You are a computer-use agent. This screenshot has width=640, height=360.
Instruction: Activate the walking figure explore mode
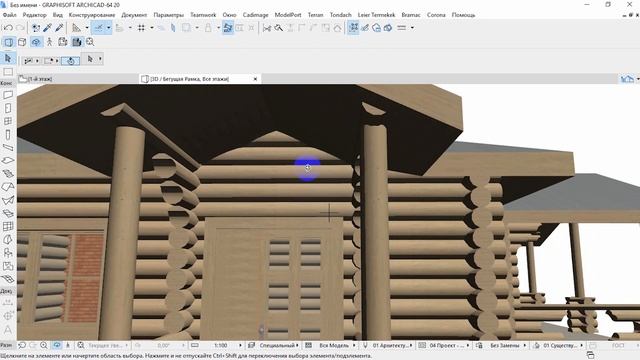pyautogui.click(x=49, y=42)
